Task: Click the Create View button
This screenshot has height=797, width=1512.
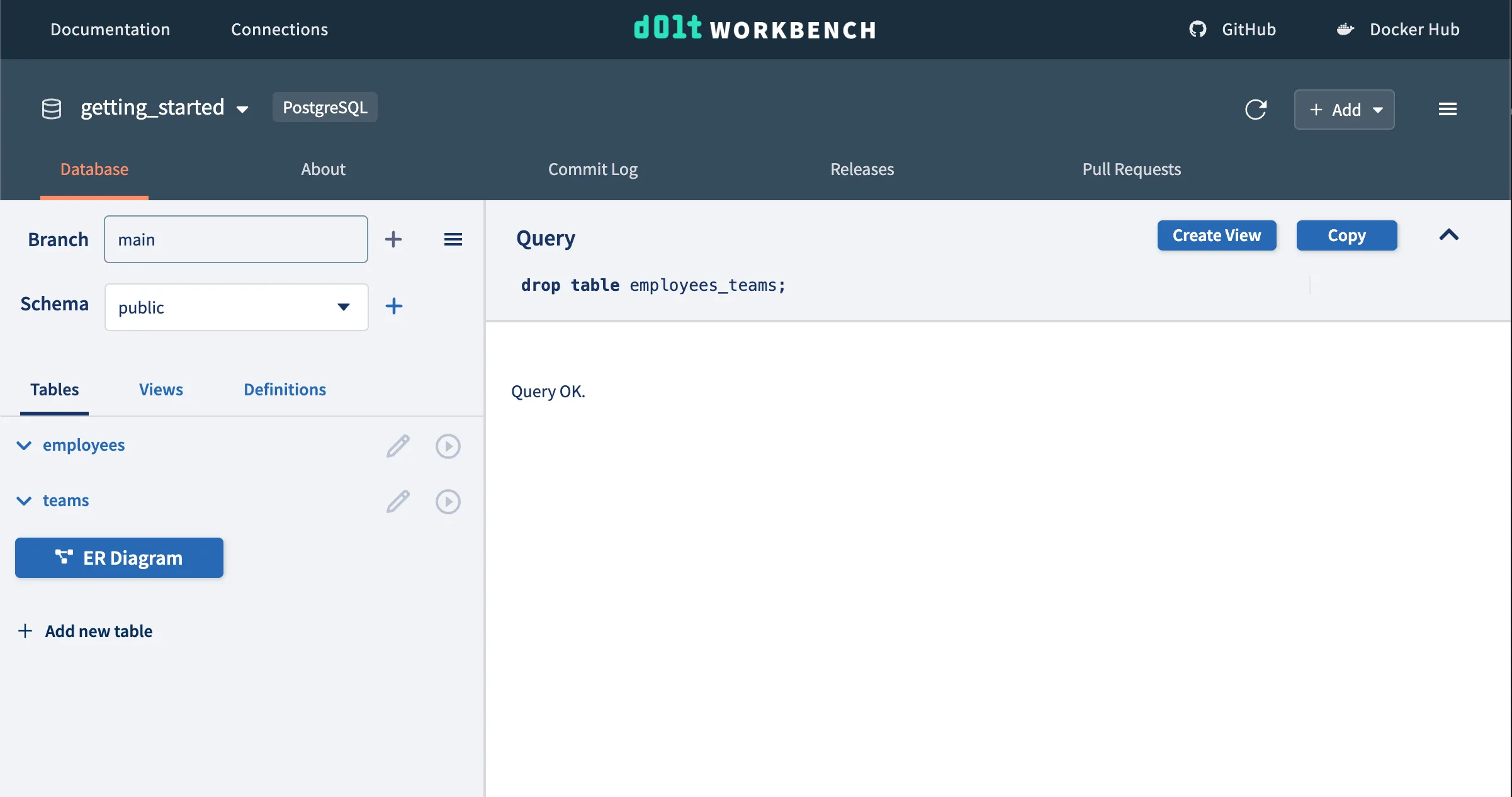Action: pos(1216,235)
